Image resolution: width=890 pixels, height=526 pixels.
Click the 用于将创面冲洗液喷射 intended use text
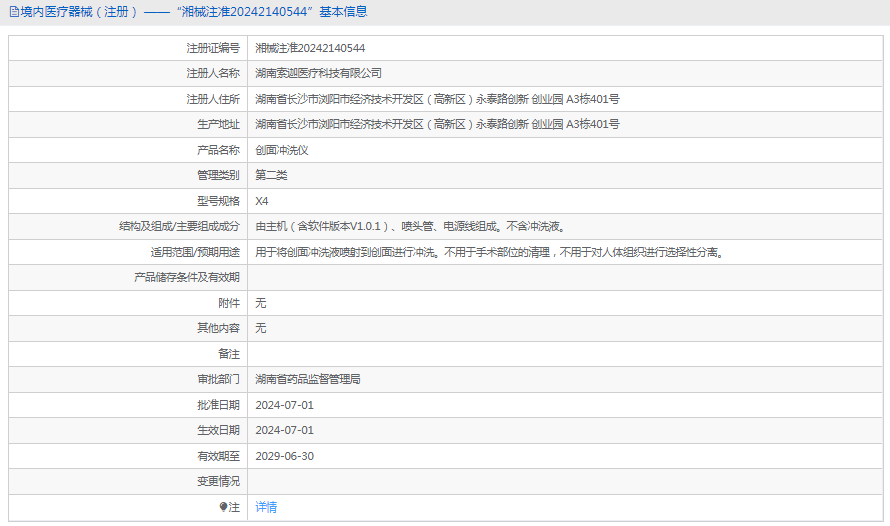point(491,253)
